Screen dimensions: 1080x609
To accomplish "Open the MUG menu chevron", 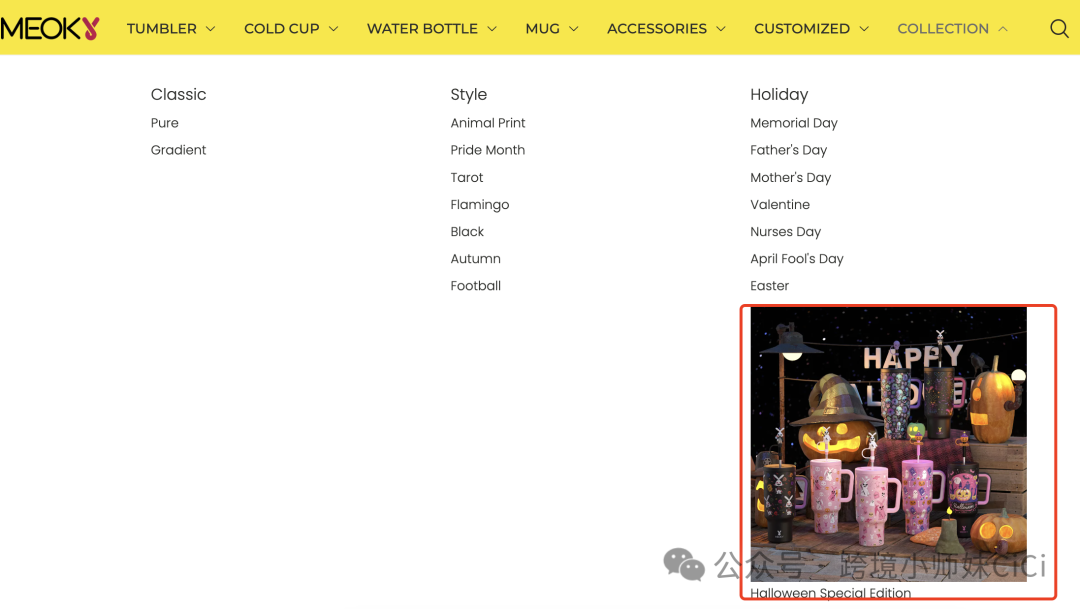I will [x=574, y=29].
